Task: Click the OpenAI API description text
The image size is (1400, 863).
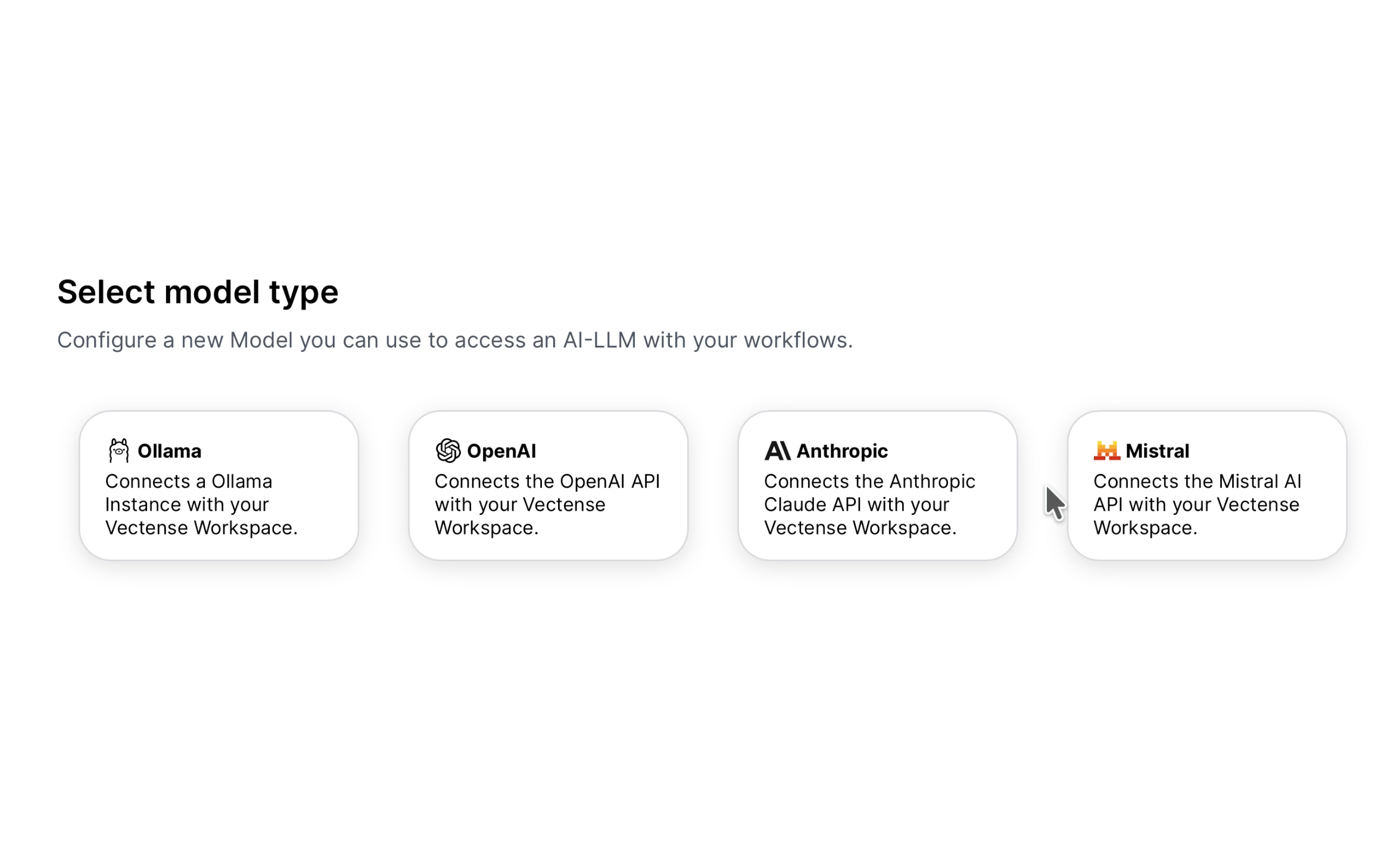Action: click(547, 505)
